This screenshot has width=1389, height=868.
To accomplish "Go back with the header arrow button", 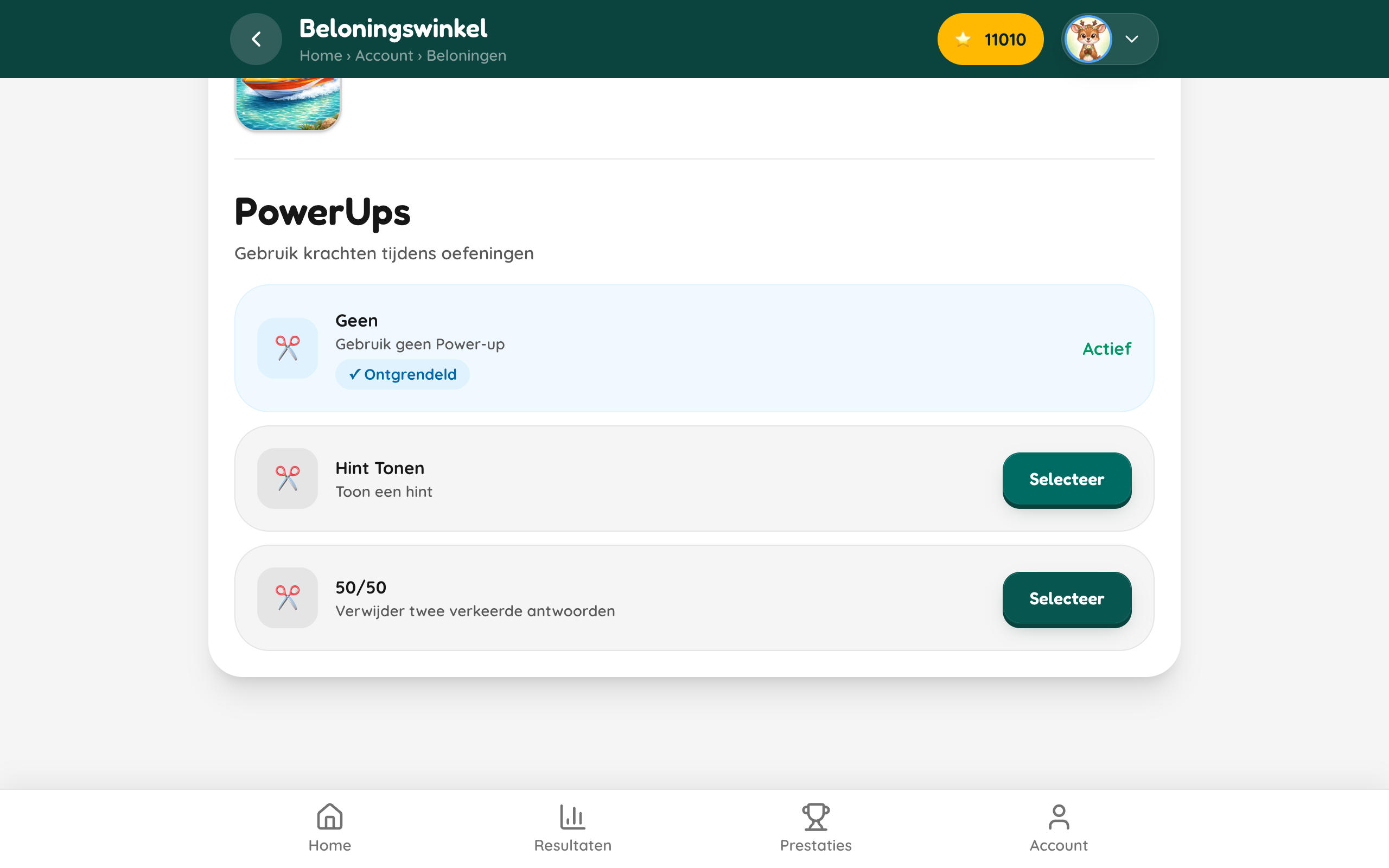I will (256, 39).
